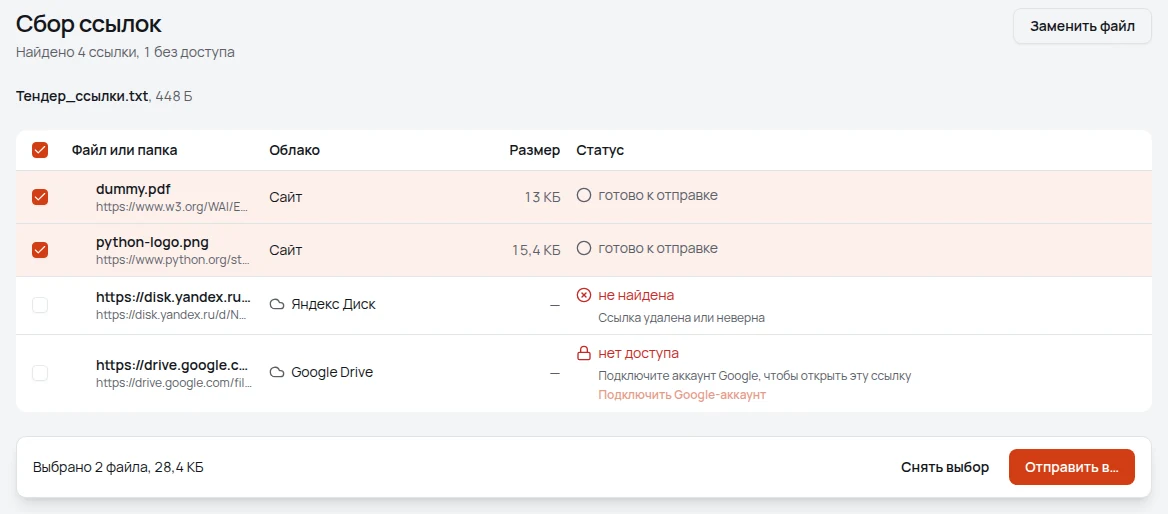This screenshot has height=514, width=1168.
Task: Click the grey https://disk.yandex.ru/d/N… URL
Action: click(172, 315)
